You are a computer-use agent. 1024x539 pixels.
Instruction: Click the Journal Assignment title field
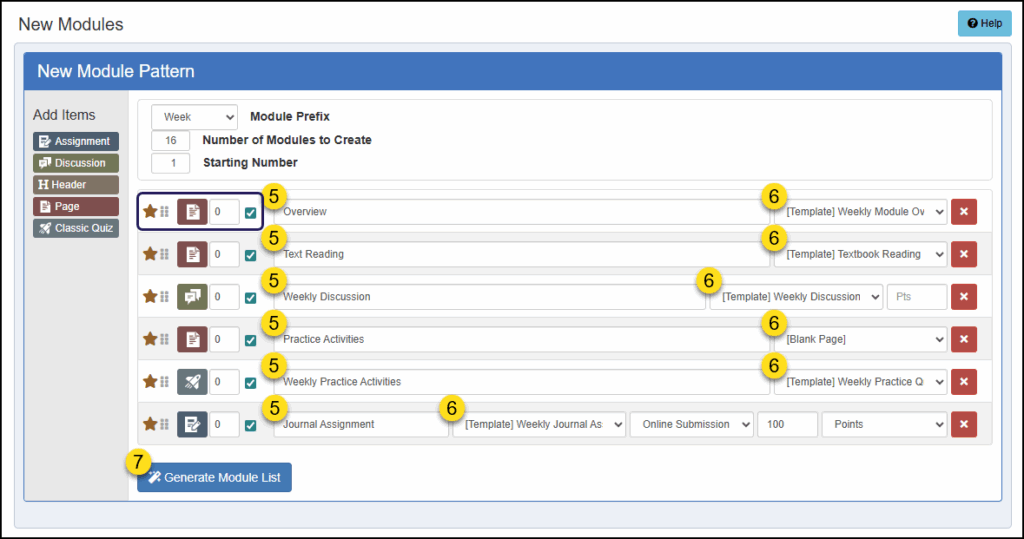click(x=361, y=424)
